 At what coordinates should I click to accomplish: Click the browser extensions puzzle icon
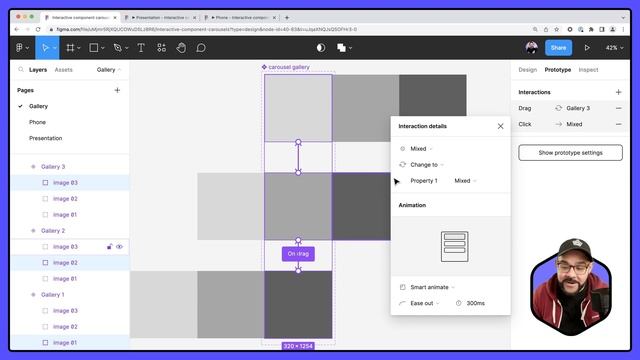tap(591, 29)
